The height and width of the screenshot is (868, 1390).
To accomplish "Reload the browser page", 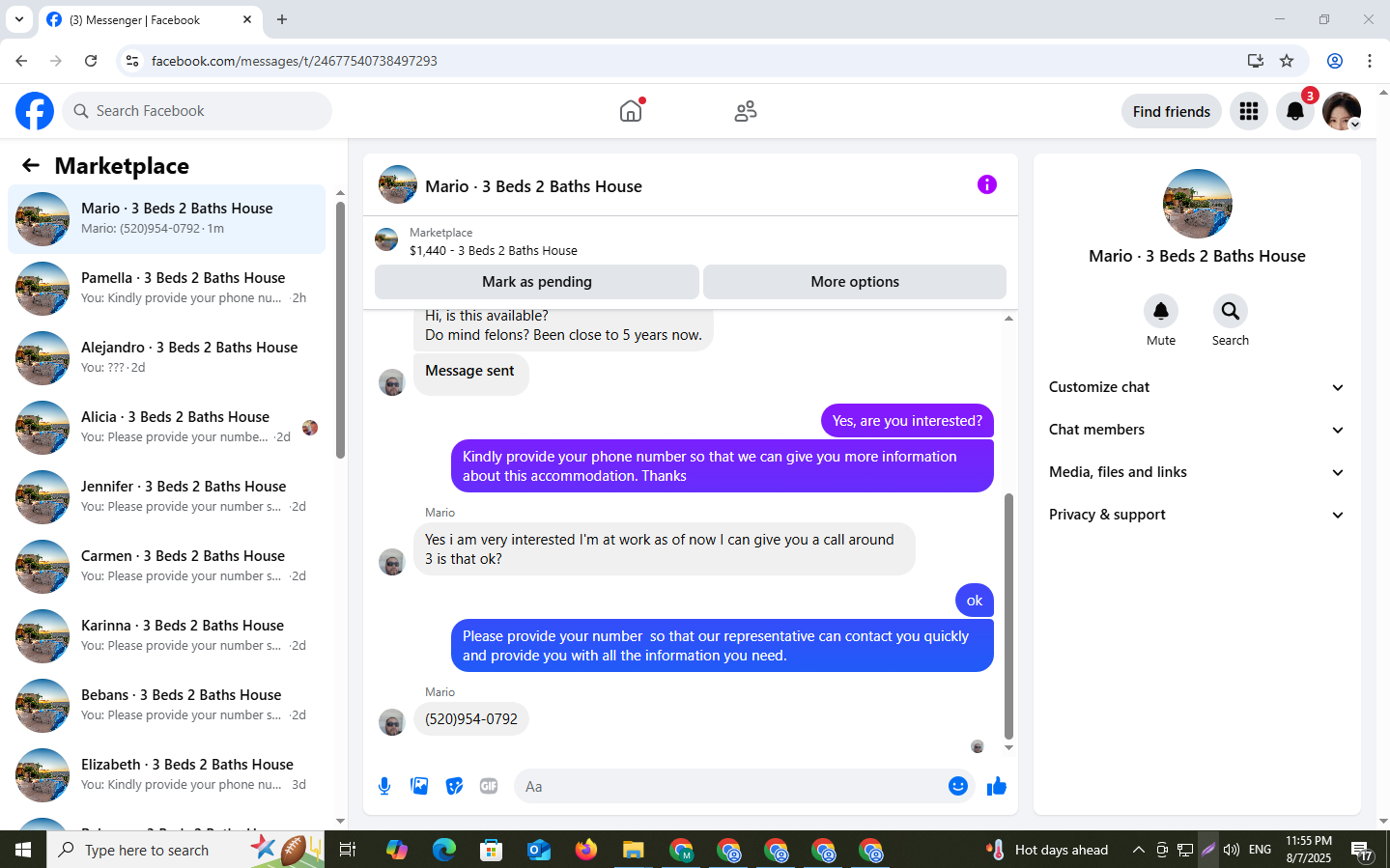I will (x=91, y=61).
